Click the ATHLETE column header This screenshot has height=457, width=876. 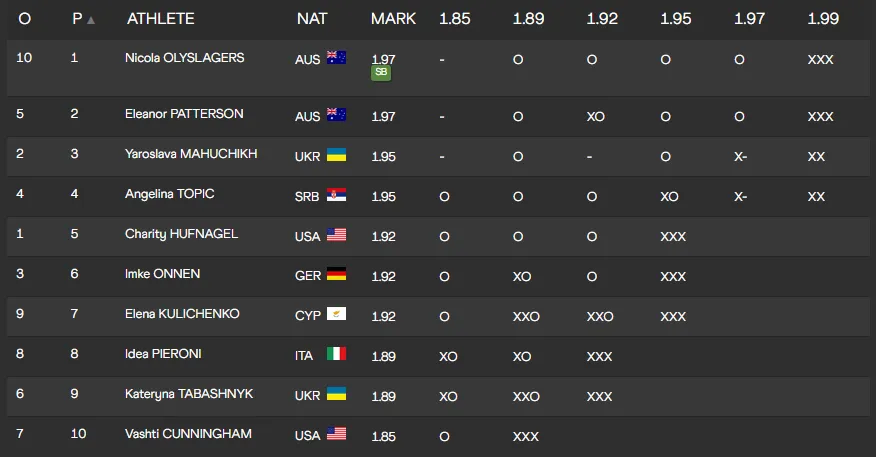pos(160,19)
